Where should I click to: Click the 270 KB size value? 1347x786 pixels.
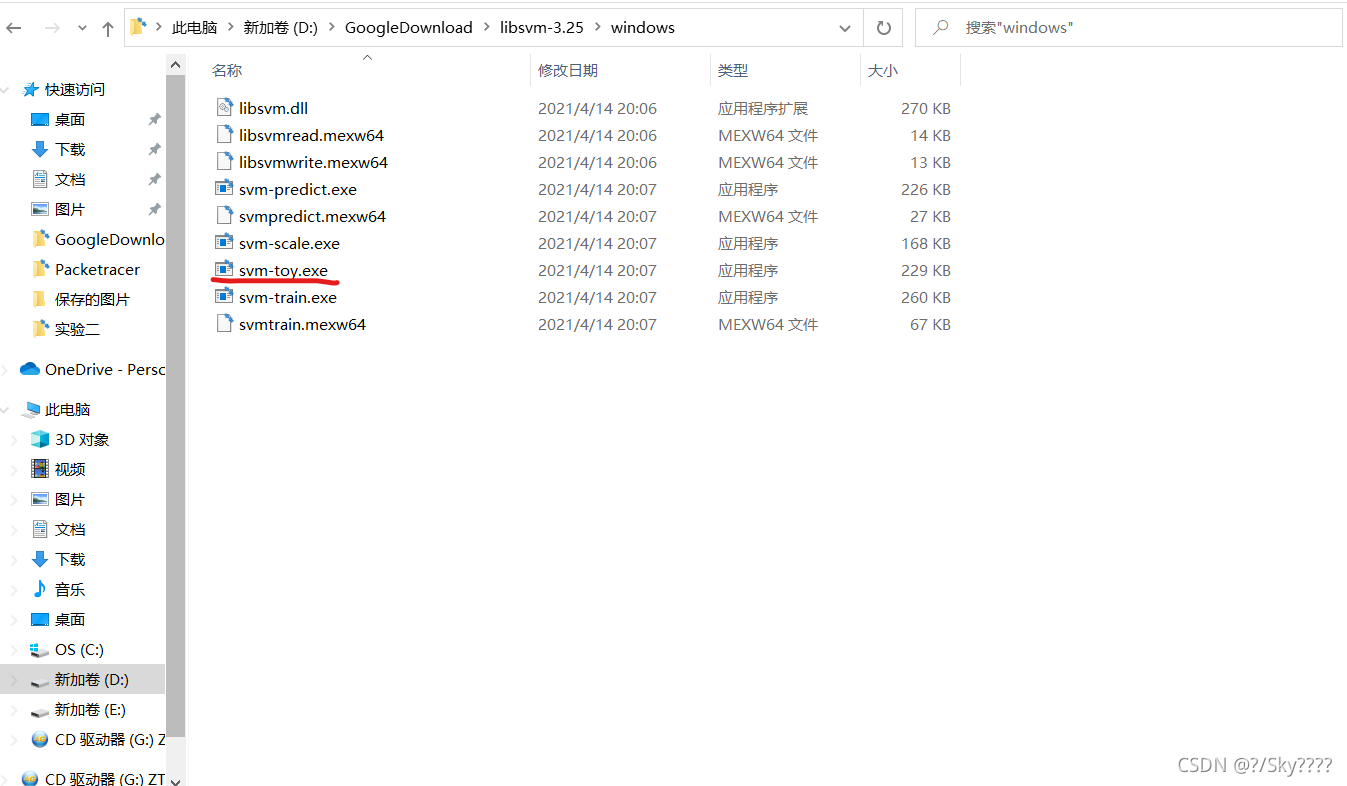click(926, 108)
